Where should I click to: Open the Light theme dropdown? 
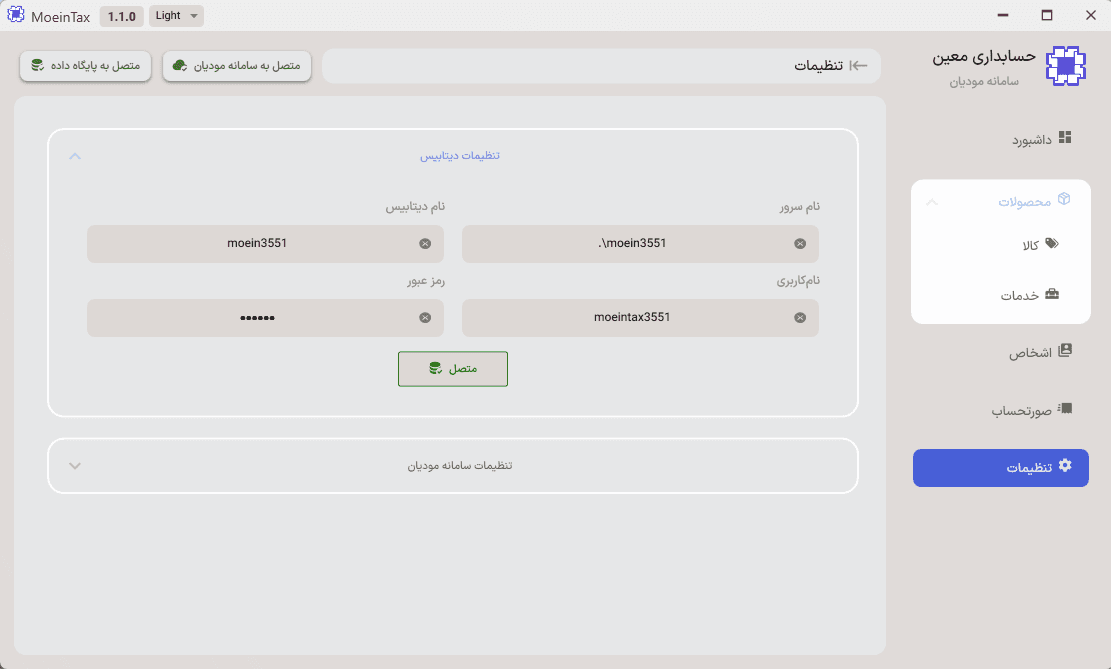pos(176,16)
